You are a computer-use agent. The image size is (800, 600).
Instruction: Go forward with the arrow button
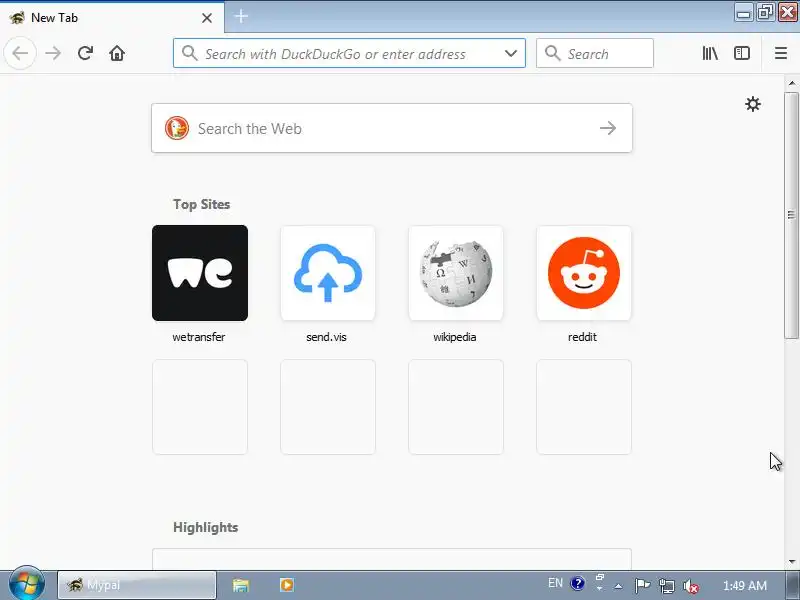[x=53, y=53]
